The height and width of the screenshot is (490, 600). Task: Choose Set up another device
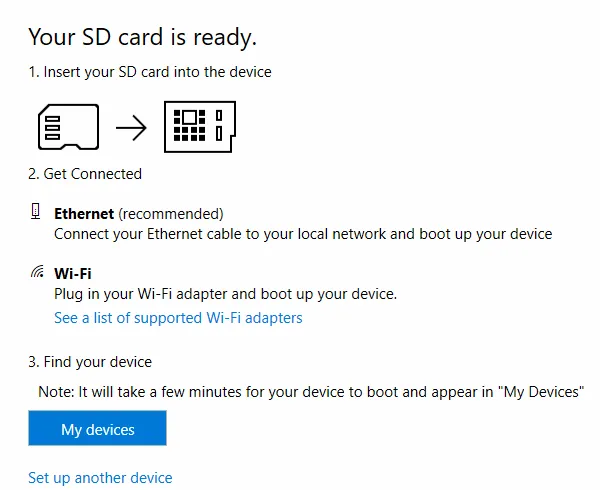point(100,478)
